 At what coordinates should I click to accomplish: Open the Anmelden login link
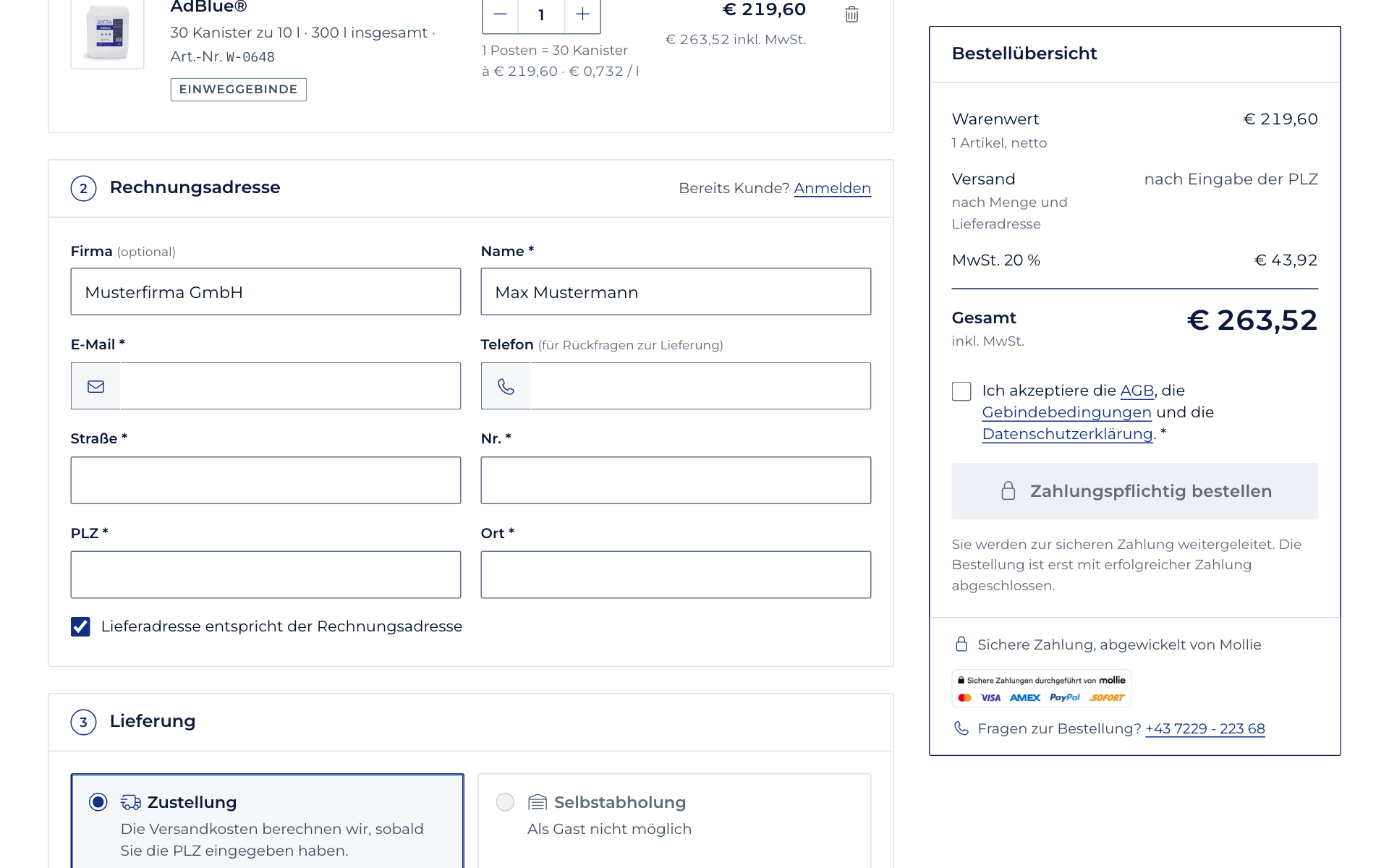[832, 188]
